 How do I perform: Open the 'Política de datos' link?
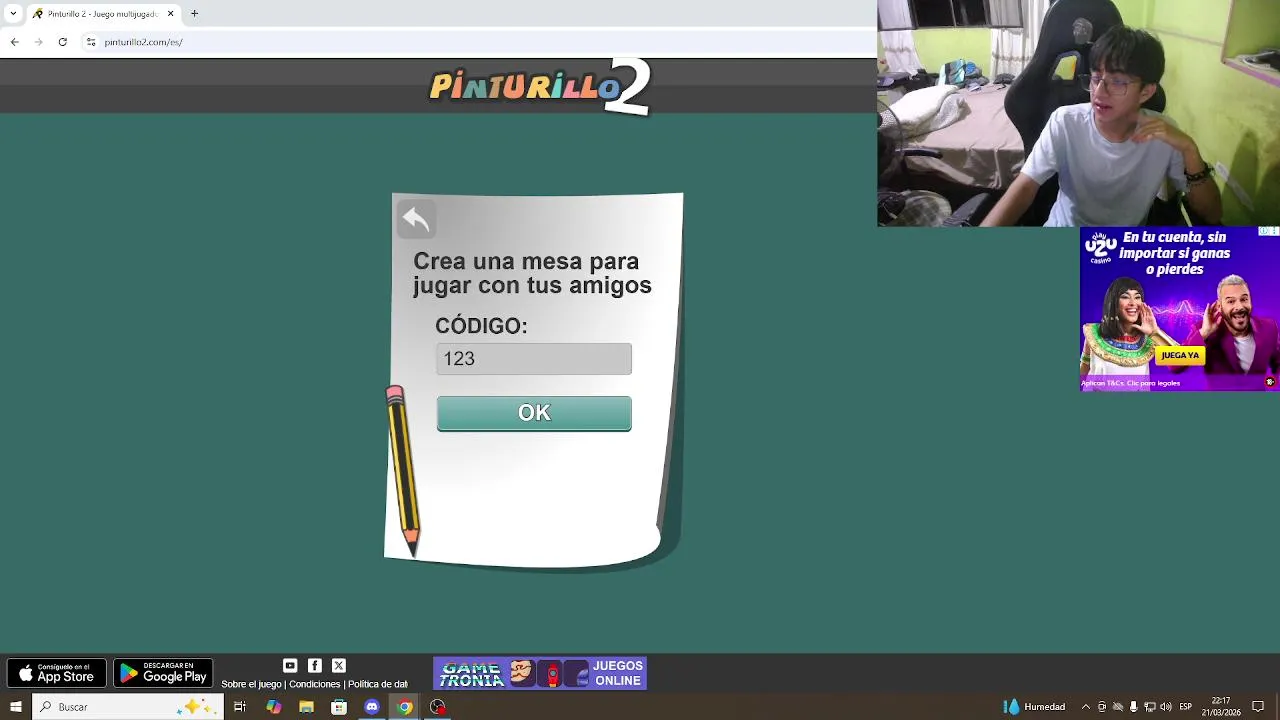(x=378, y=684)
